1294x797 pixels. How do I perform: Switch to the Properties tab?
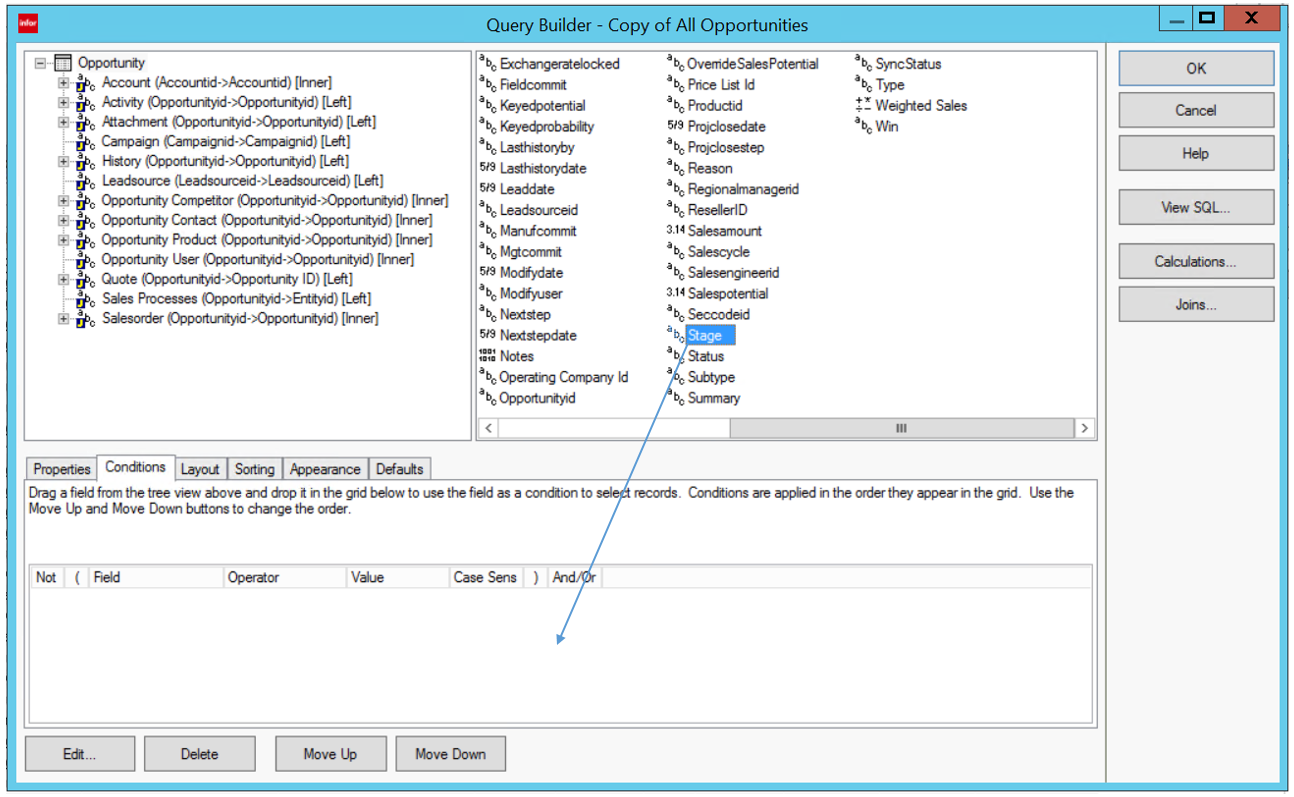tap(62, 469)
